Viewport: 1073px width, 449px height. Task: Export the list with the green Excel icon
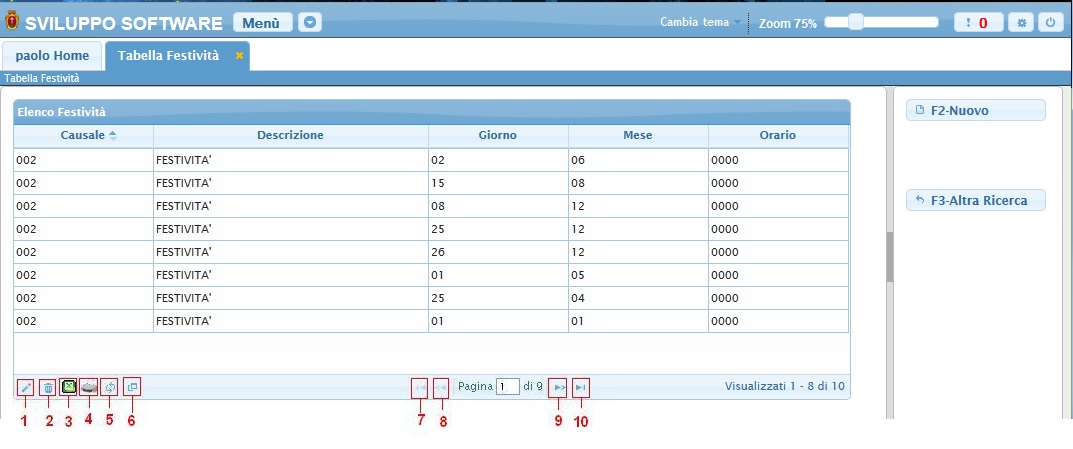coord(68,387)
